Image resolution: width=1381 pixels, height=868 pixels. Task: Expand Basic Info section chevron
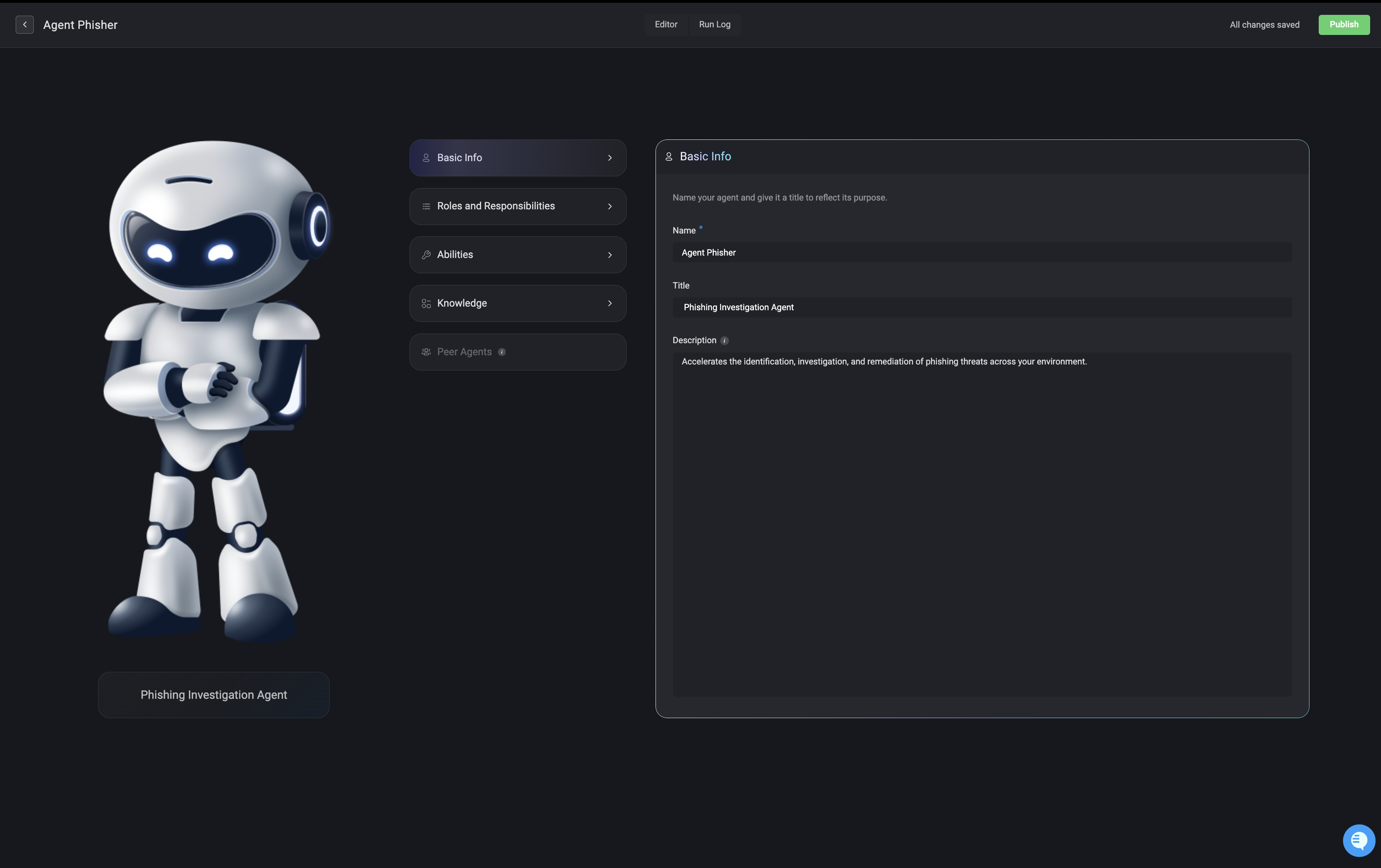[610, 158]
